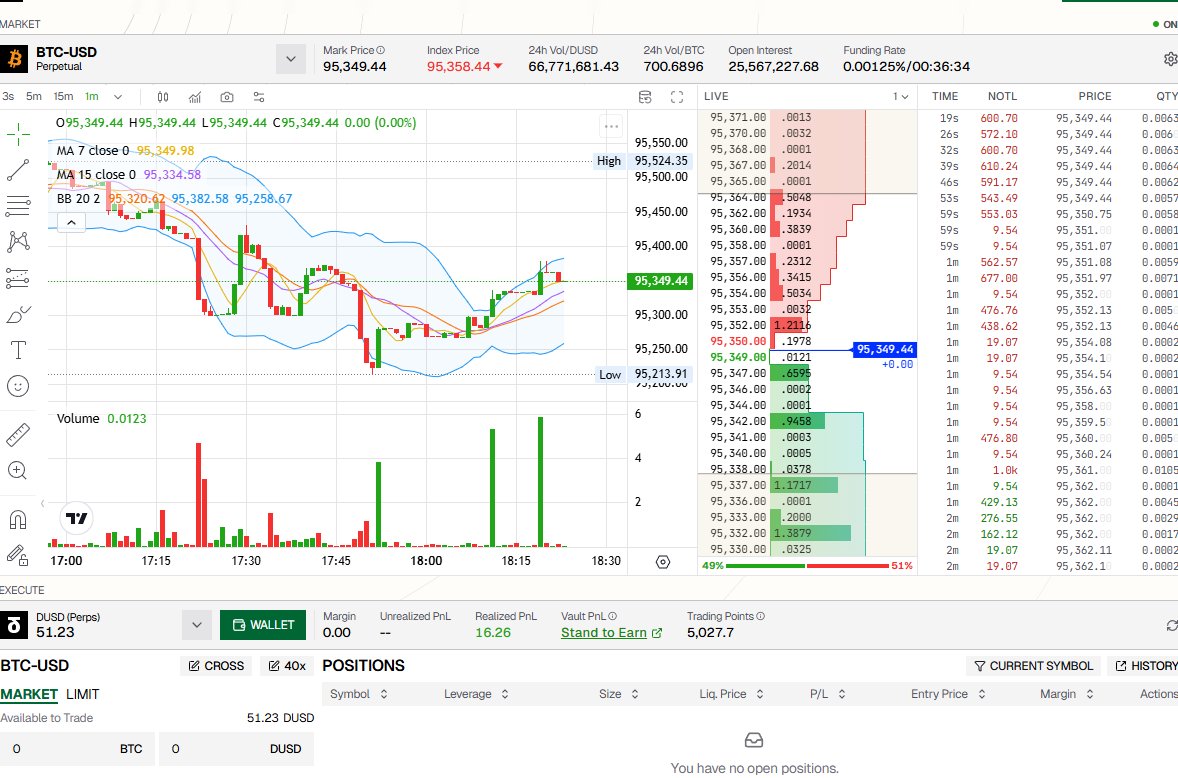
Task: Change margin mode via CROSS button
Action: 216,666
